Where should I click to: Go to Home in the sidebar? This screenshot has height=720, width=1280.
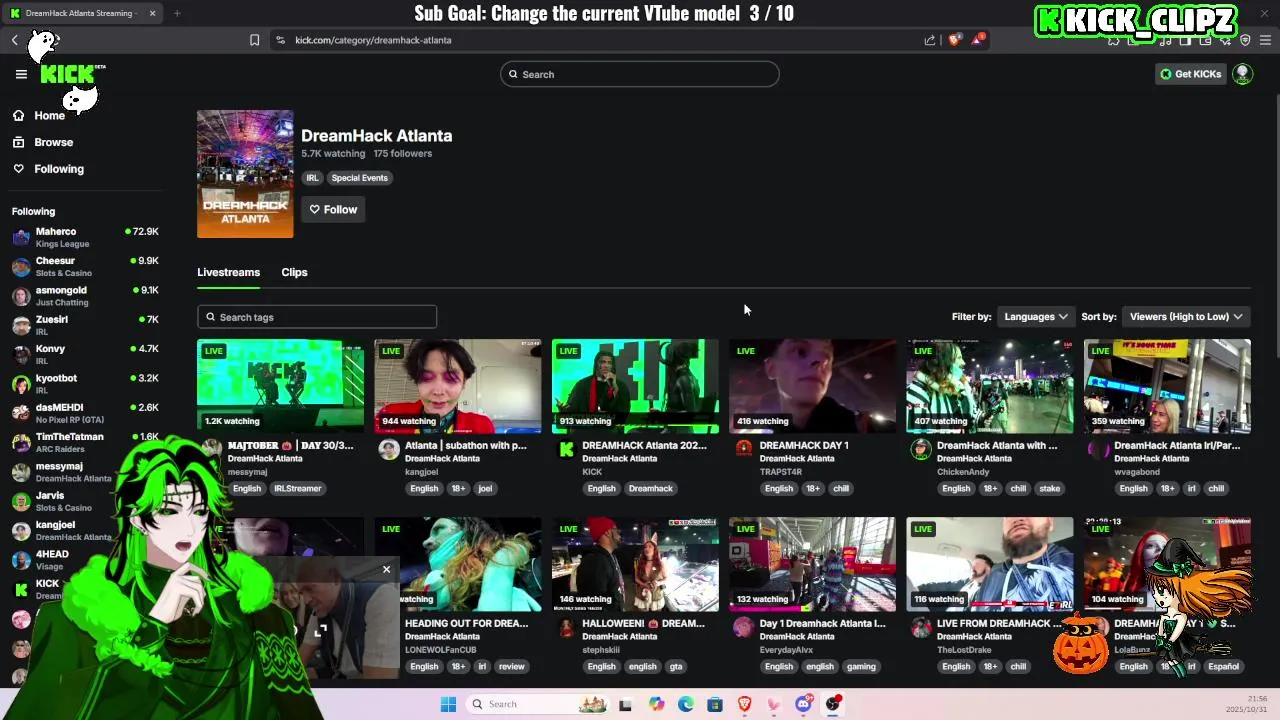point(40,116)
